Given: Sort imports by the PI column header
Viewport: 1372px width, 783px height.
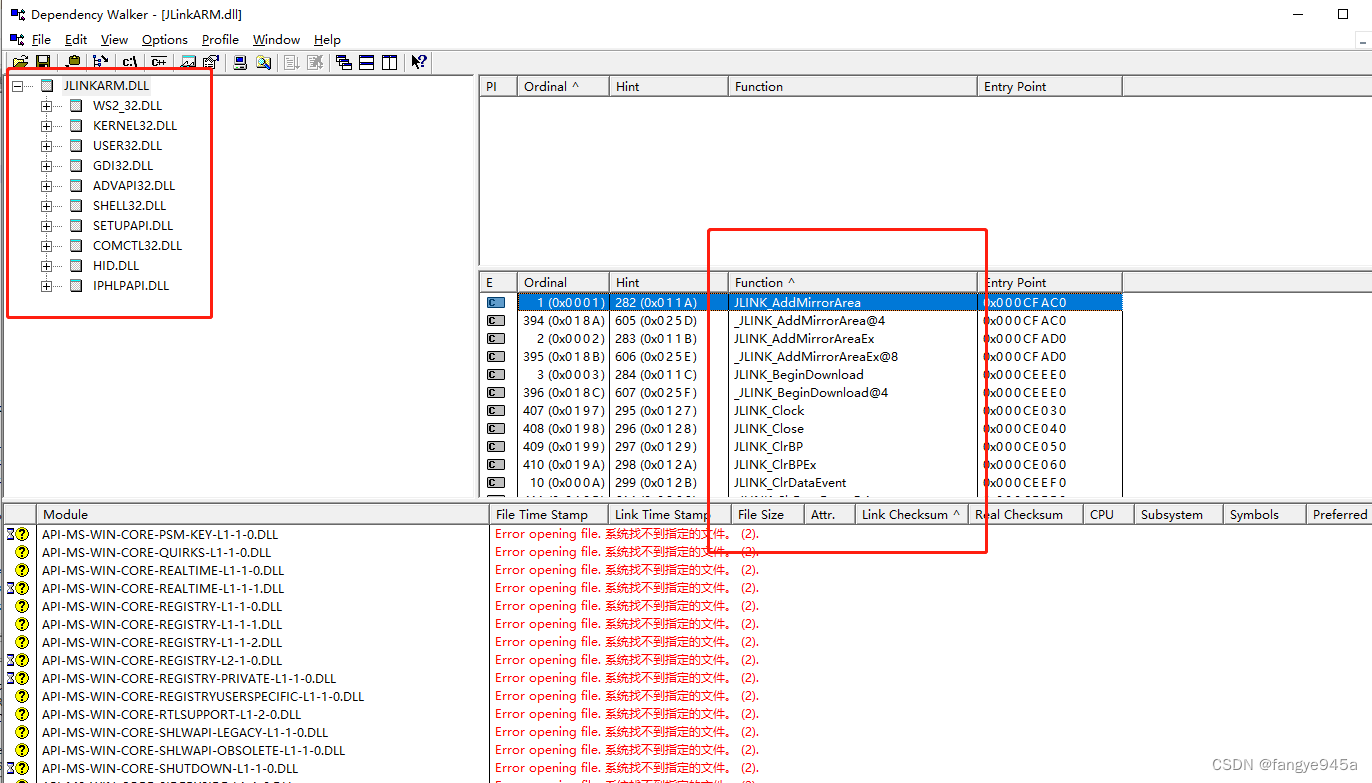Looking at the screenshot, I should (x=498, y=86).
